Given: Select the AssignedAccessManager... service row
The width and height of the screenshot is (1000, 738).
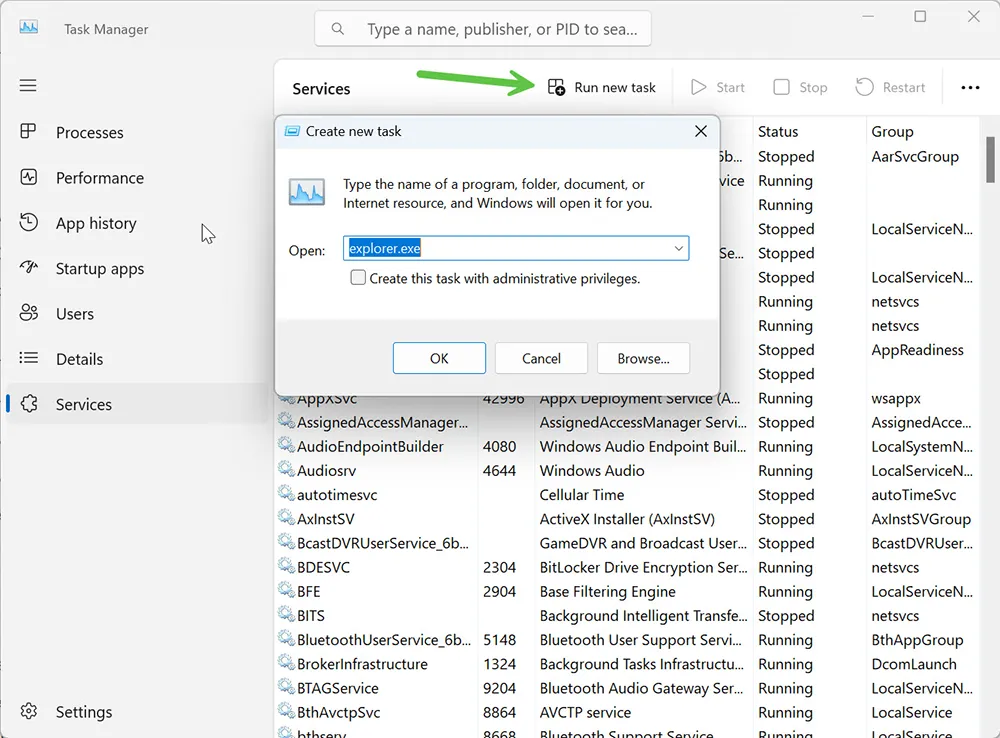Looking at the screenshot, I should click(628, 422).
